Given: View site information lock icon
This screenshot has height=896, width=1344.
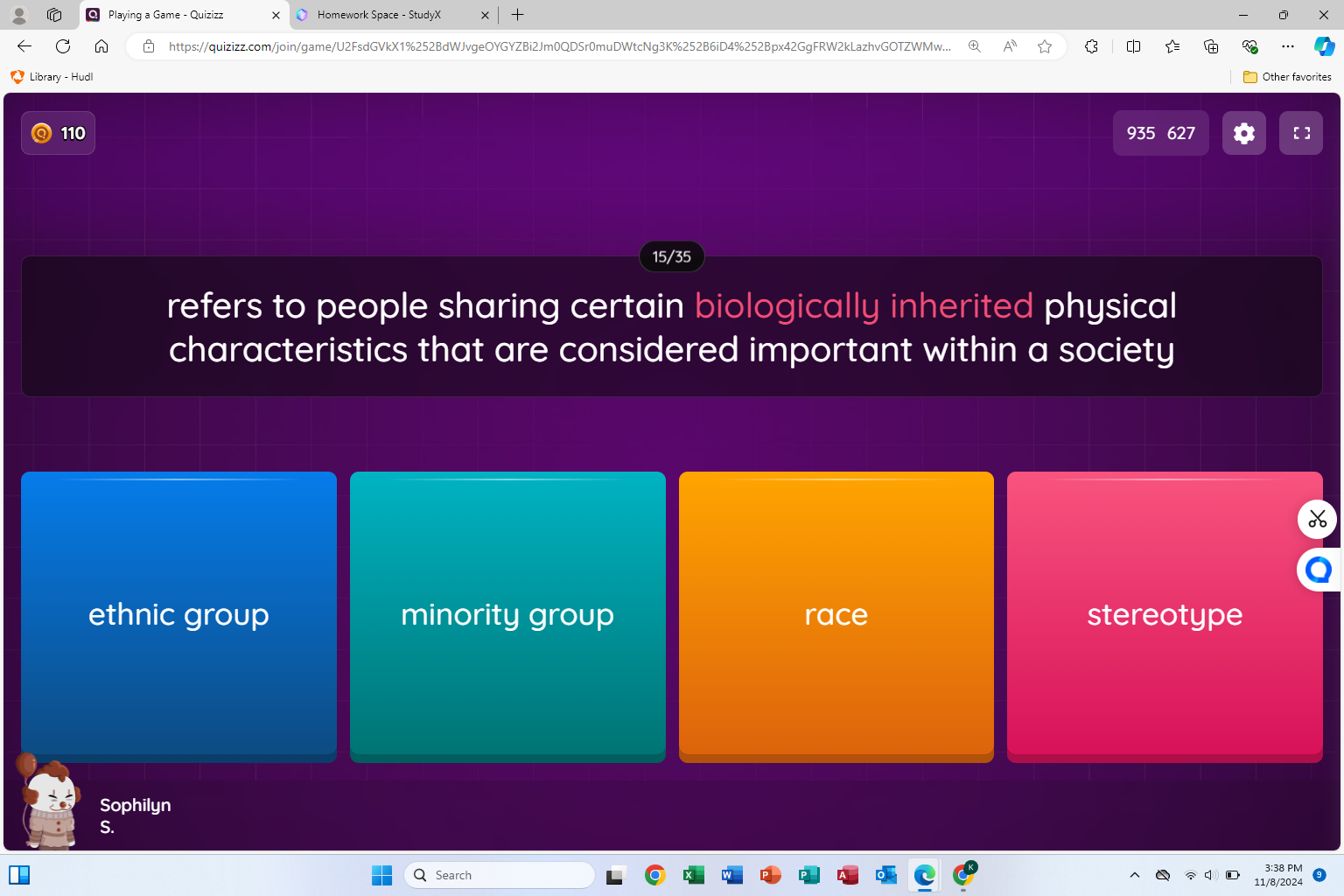Looking at the screenshot, I should [149, 46].
